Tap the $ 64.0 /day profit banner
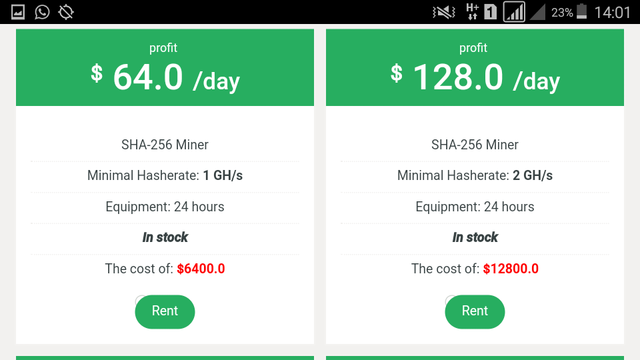Screen dimensions: 640x360 pyautogui.click(x=165, y=67)
